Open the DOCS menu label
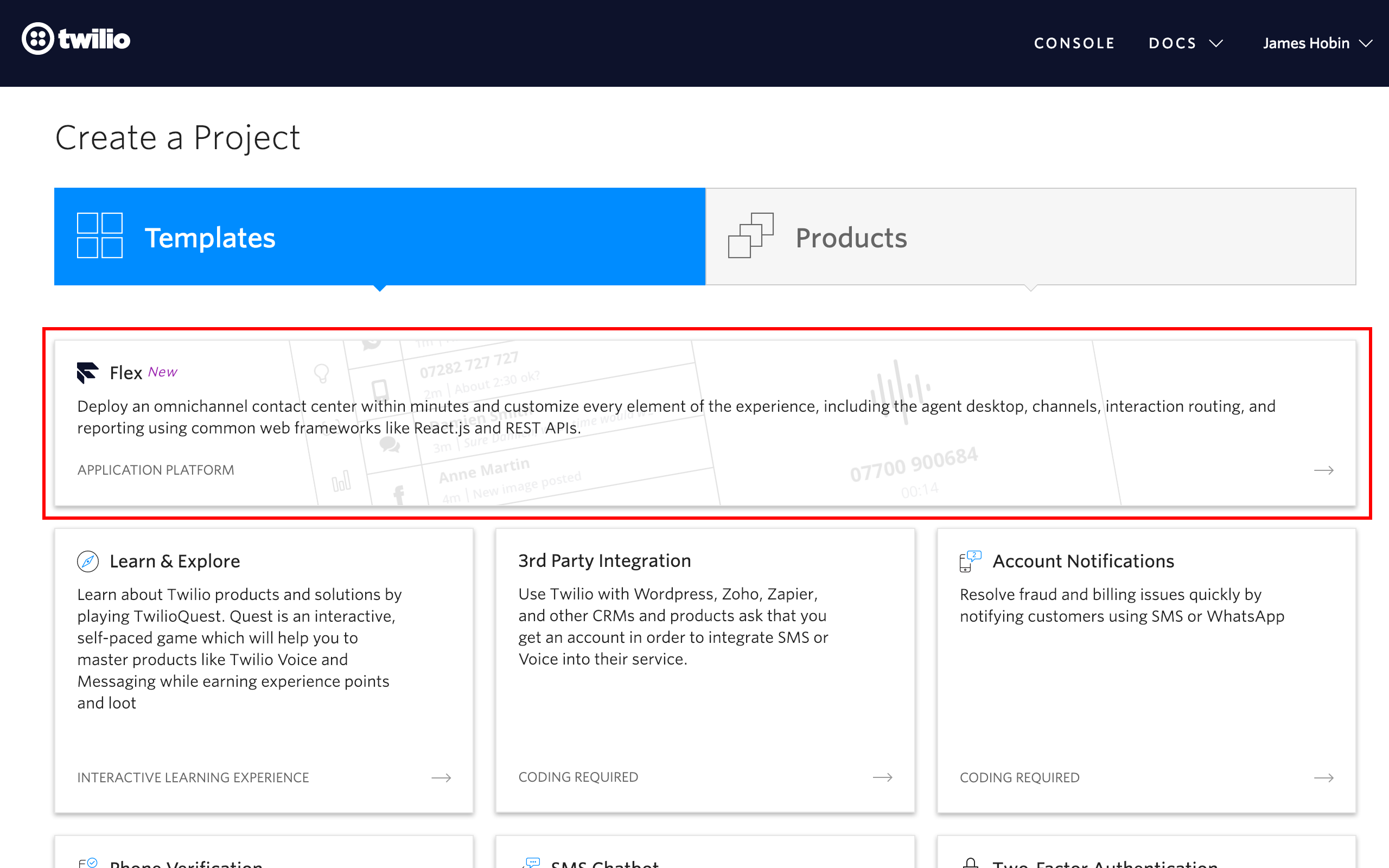Screen dimensions: 1389x868 (x=1172, y=43)
